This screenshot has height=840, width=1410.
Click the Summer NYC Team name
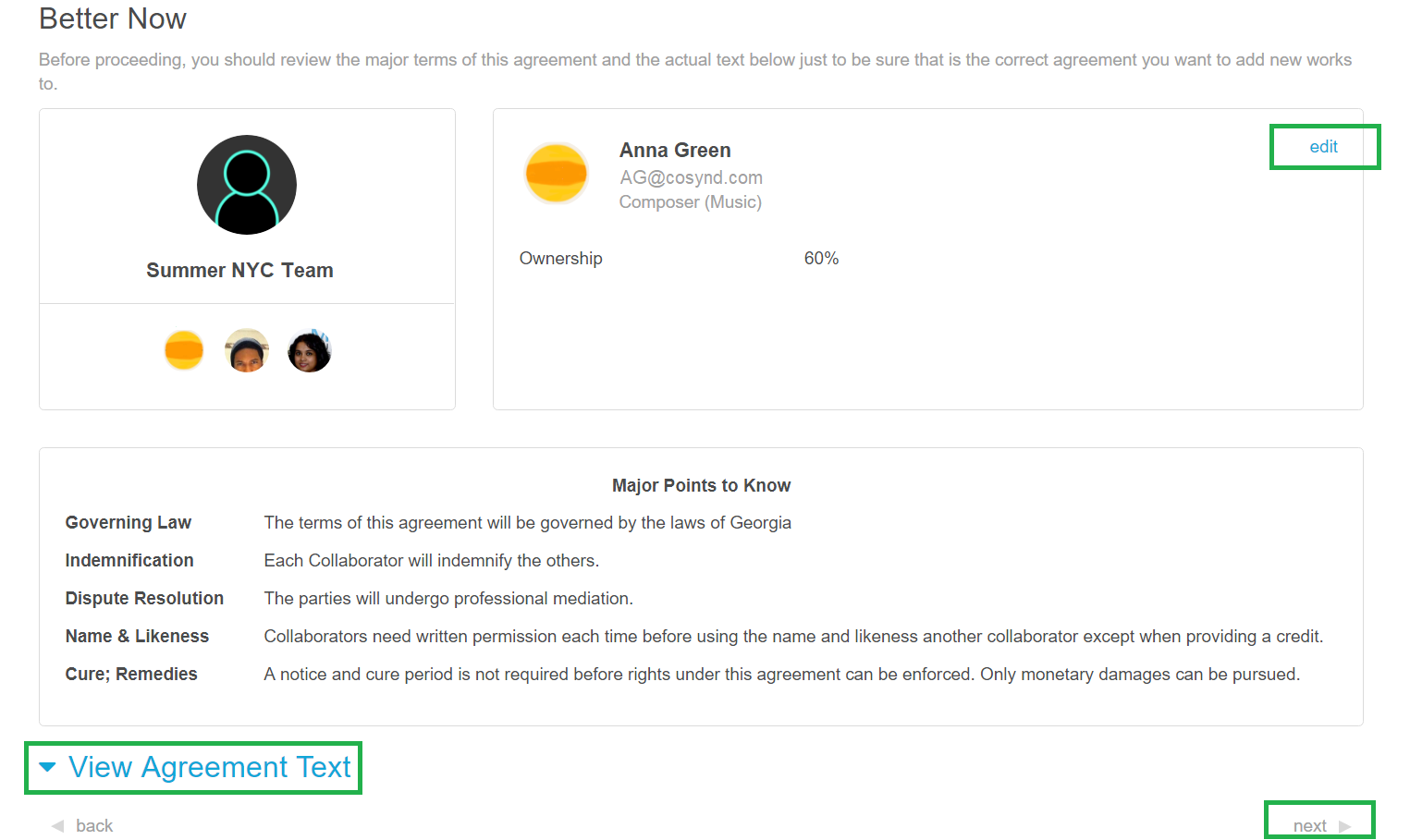239,271
